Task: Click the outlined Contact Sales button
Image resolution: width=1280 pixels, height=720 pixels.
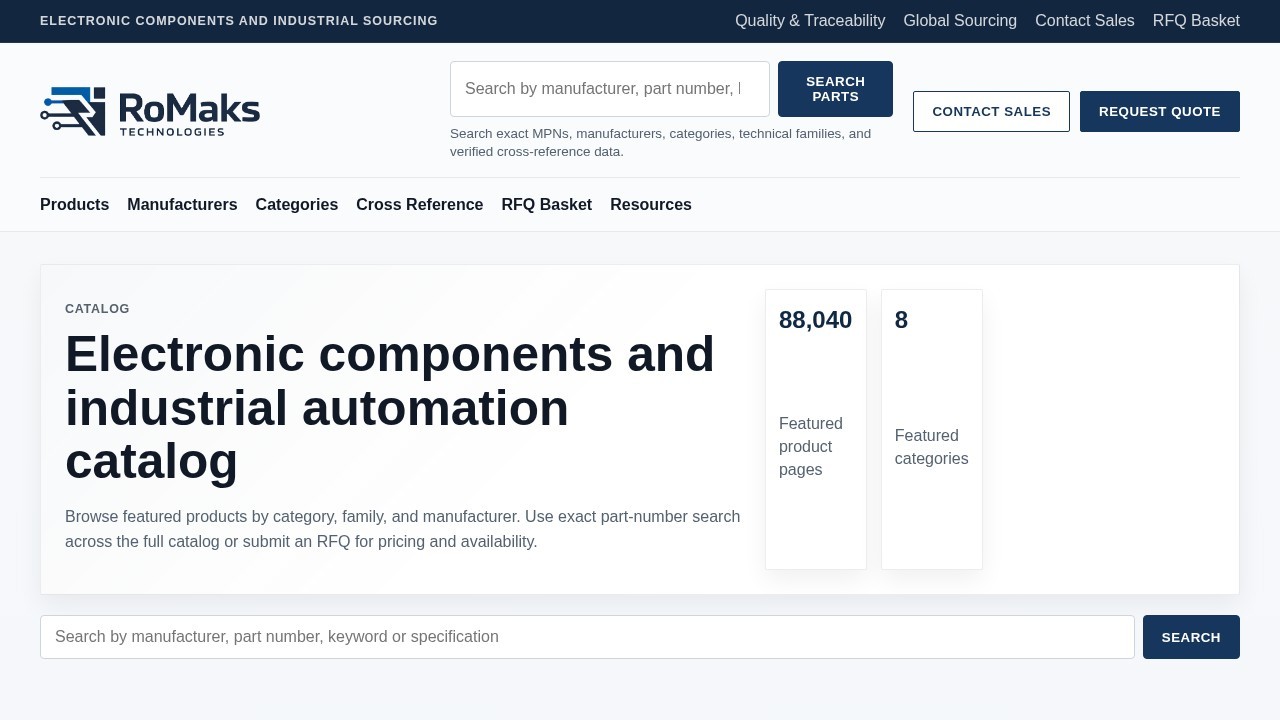Action: (991, 111)
